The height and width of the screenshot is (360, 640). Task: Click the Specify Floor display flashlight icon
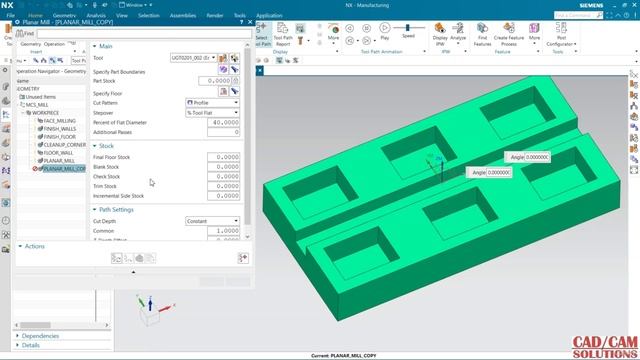coord(235,91)
